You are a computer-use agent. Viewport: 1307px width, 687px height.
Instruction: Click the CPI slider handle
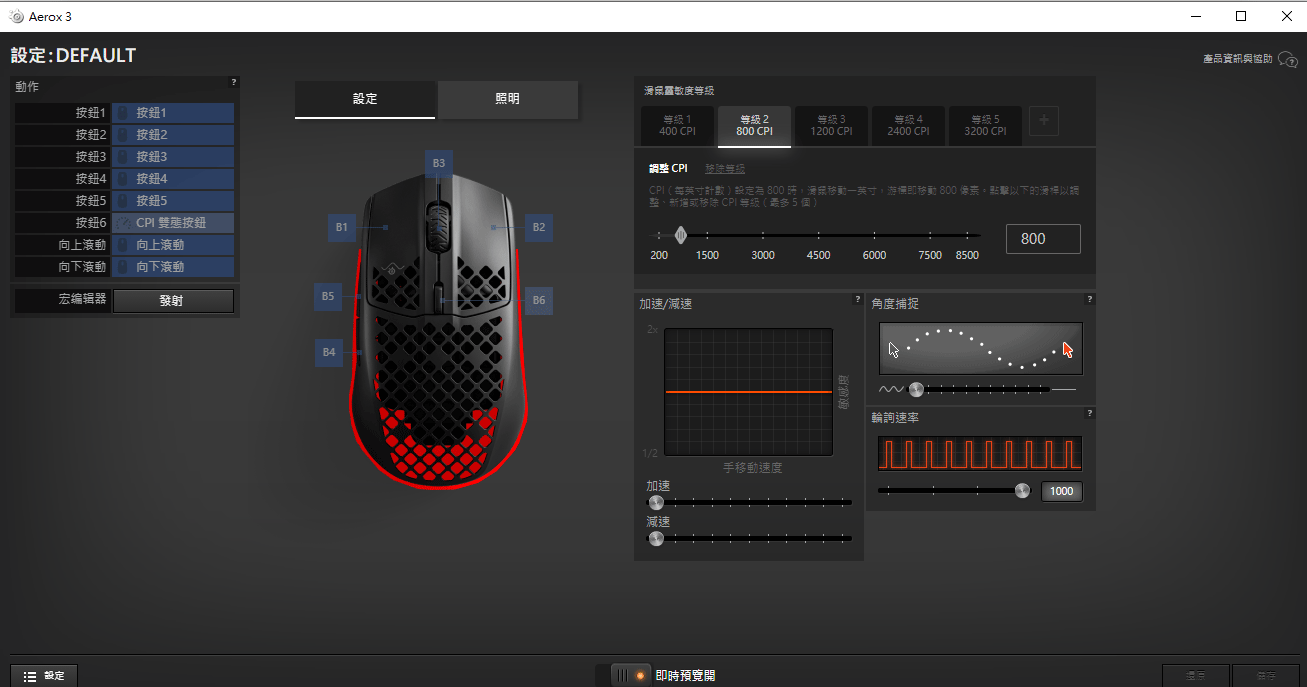681,236
